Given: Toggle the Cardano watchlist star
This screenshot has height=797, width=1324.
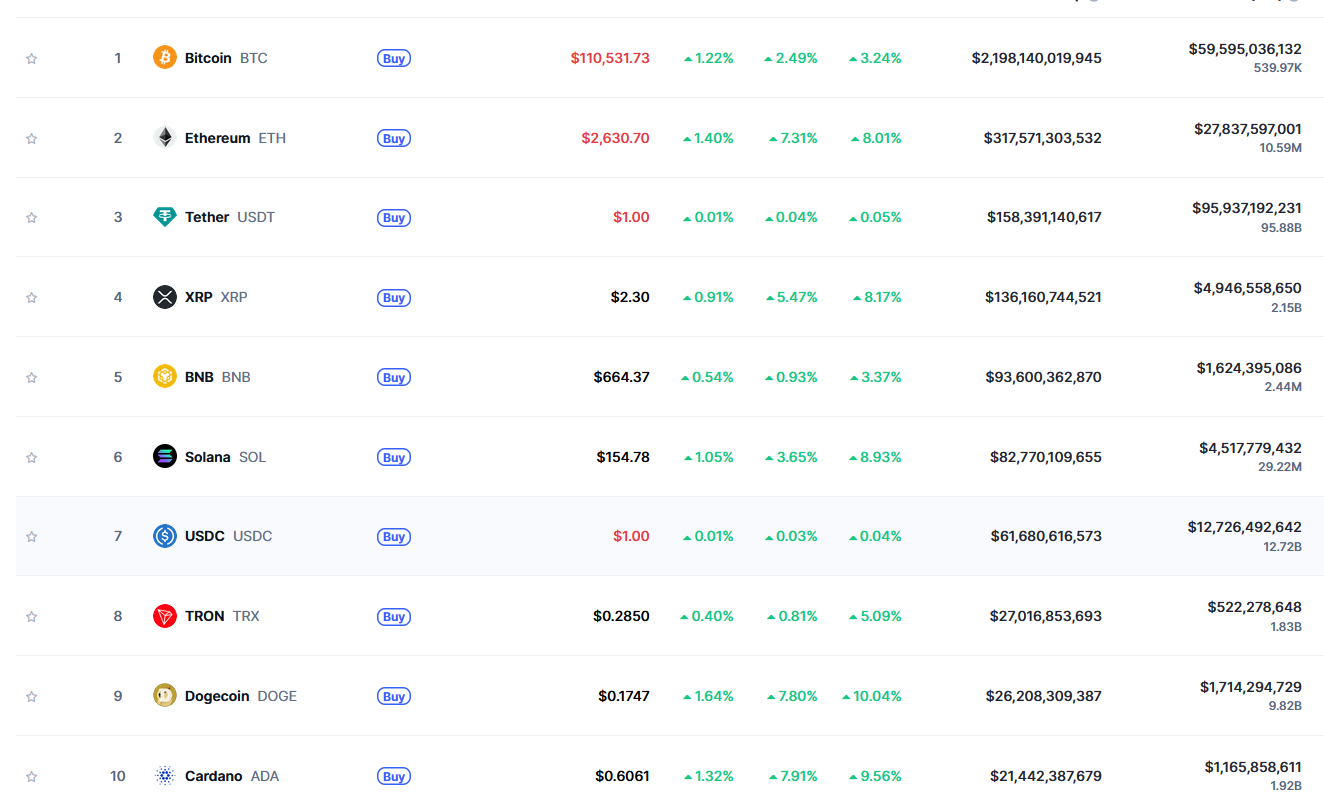Looking at the screenshot, I should tap(31, 776).
